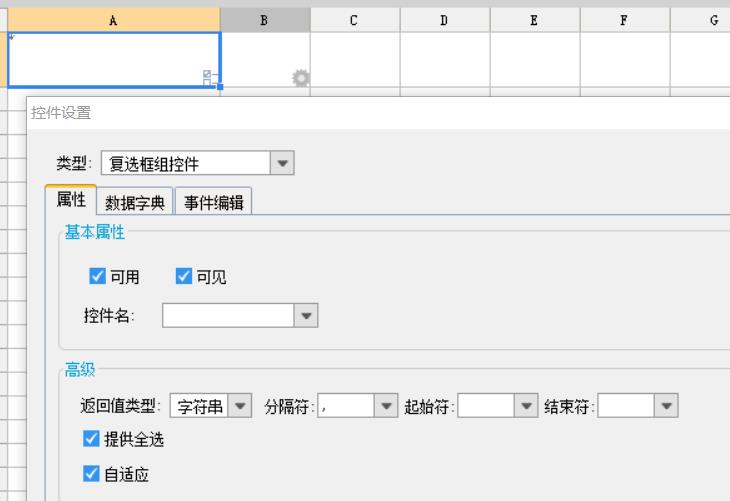Click the 结束符 input field
The image size is (730, 501).
click(626, 406)
